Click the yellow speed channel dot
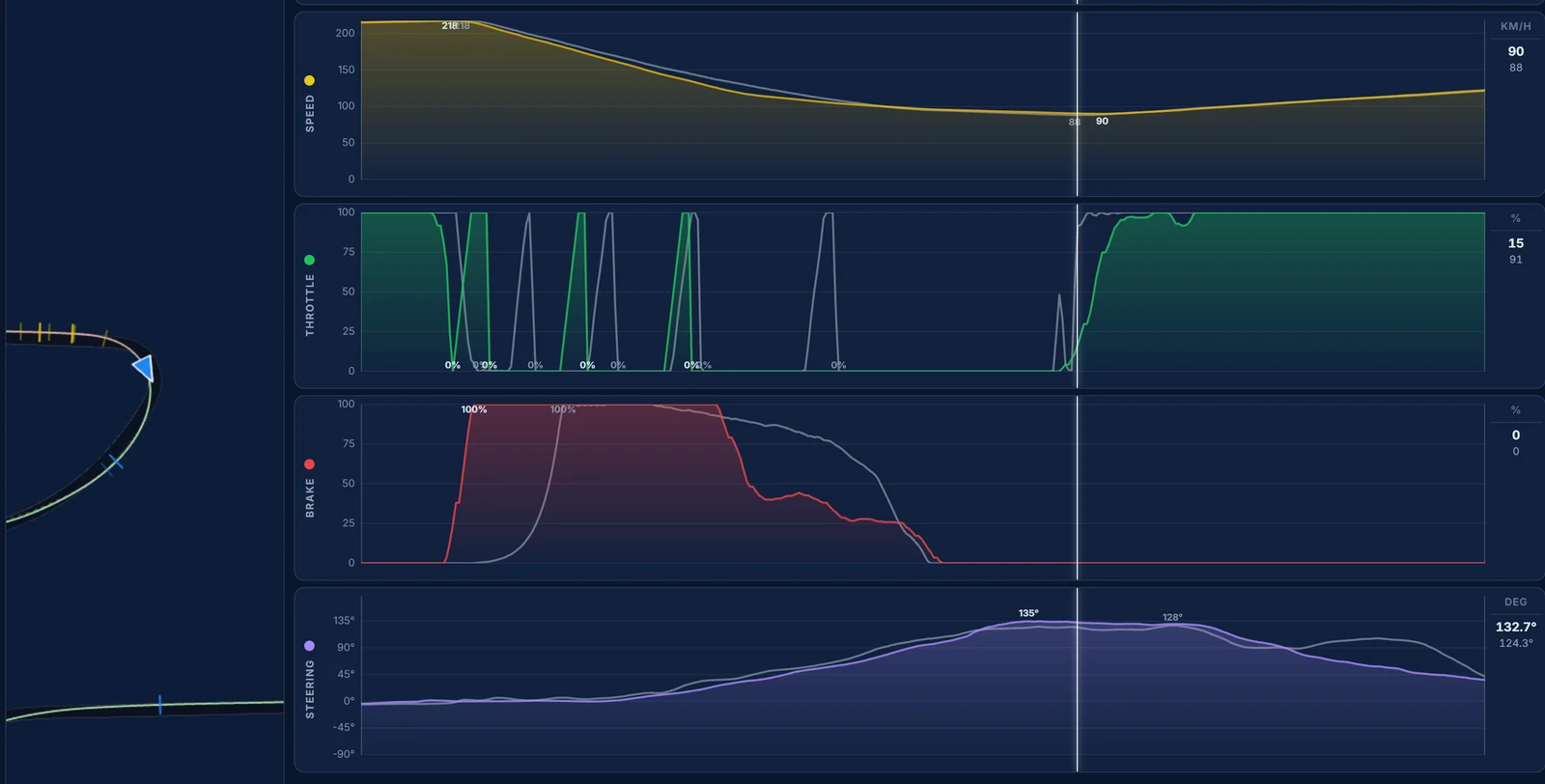The width and height of the screenshot is (1545, 784). (309, 80)
